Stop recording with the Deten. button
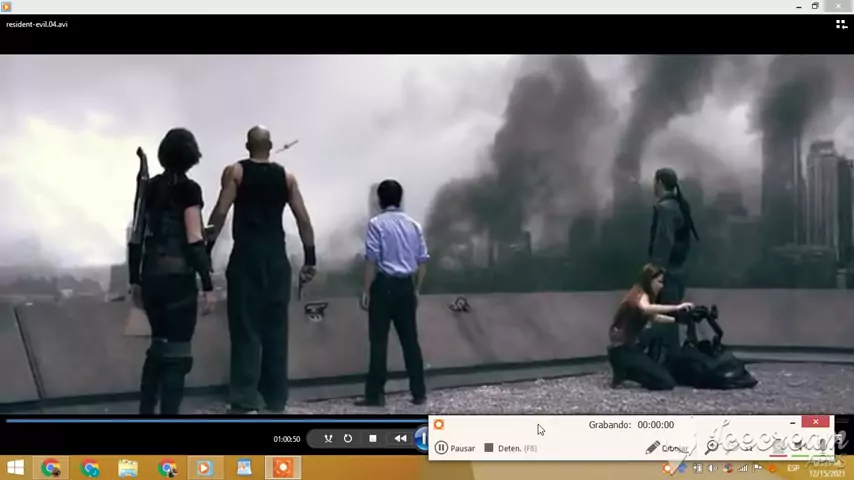854x480 pixels. tap(510, 448)
